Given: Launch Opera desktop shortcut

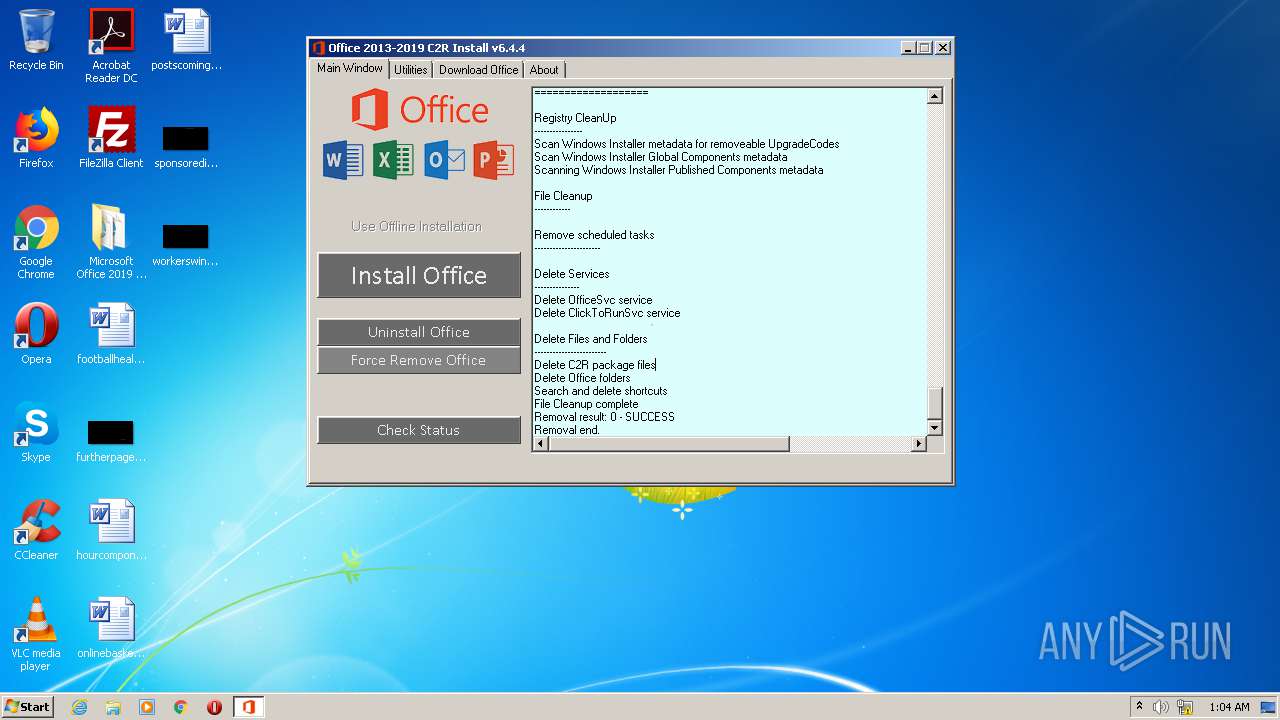Looking at the screenshot, I should point(36,334).
